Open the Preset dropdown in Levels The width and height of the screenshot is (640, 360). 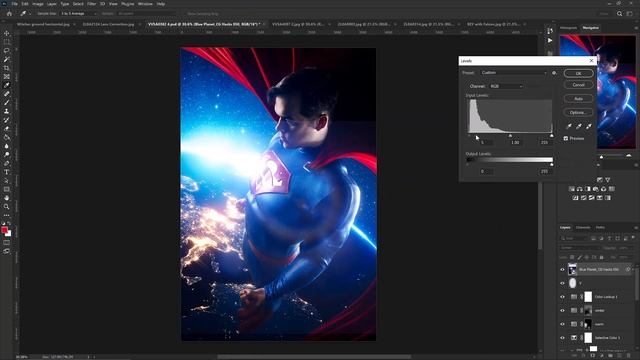[x=513, y=73]
